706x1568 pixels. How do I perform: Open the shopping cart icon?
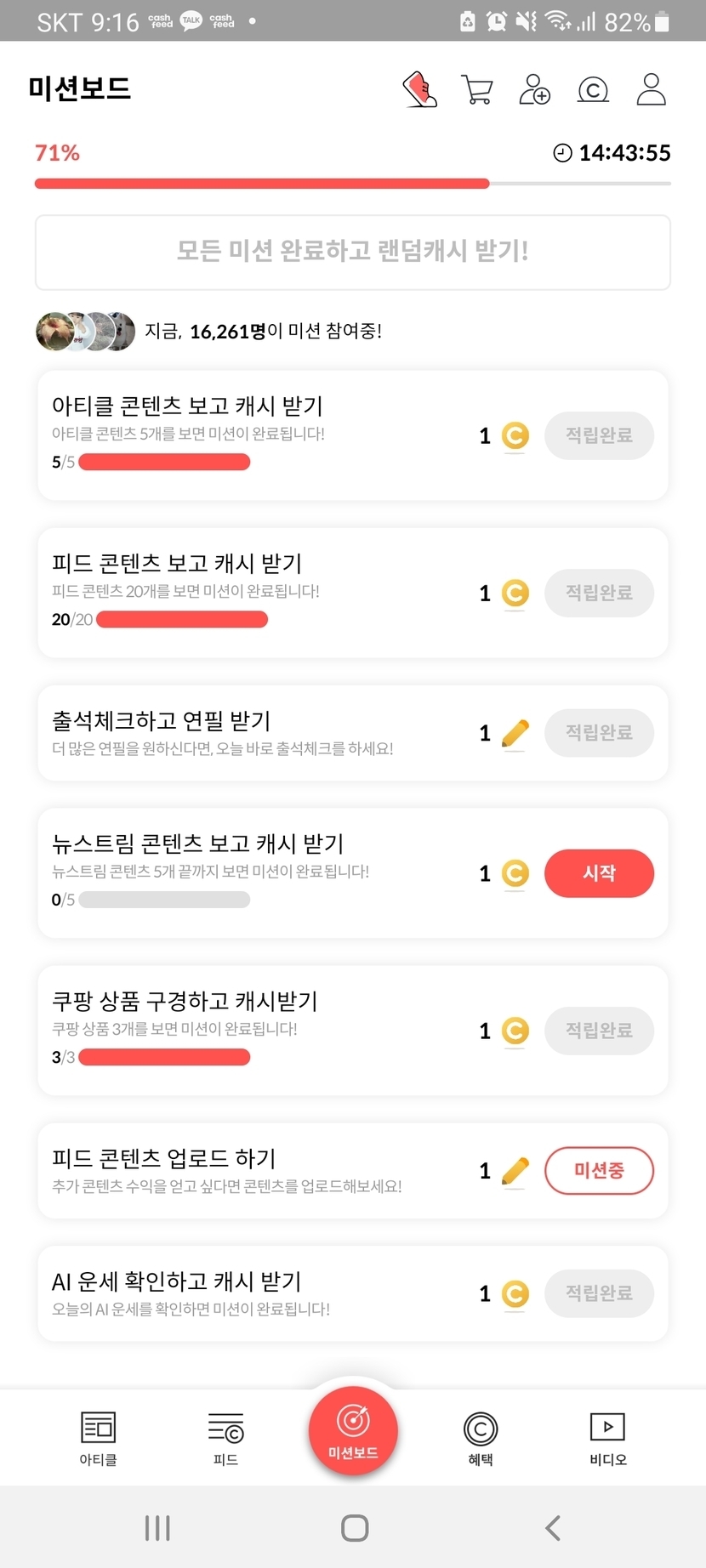(477, 89)
